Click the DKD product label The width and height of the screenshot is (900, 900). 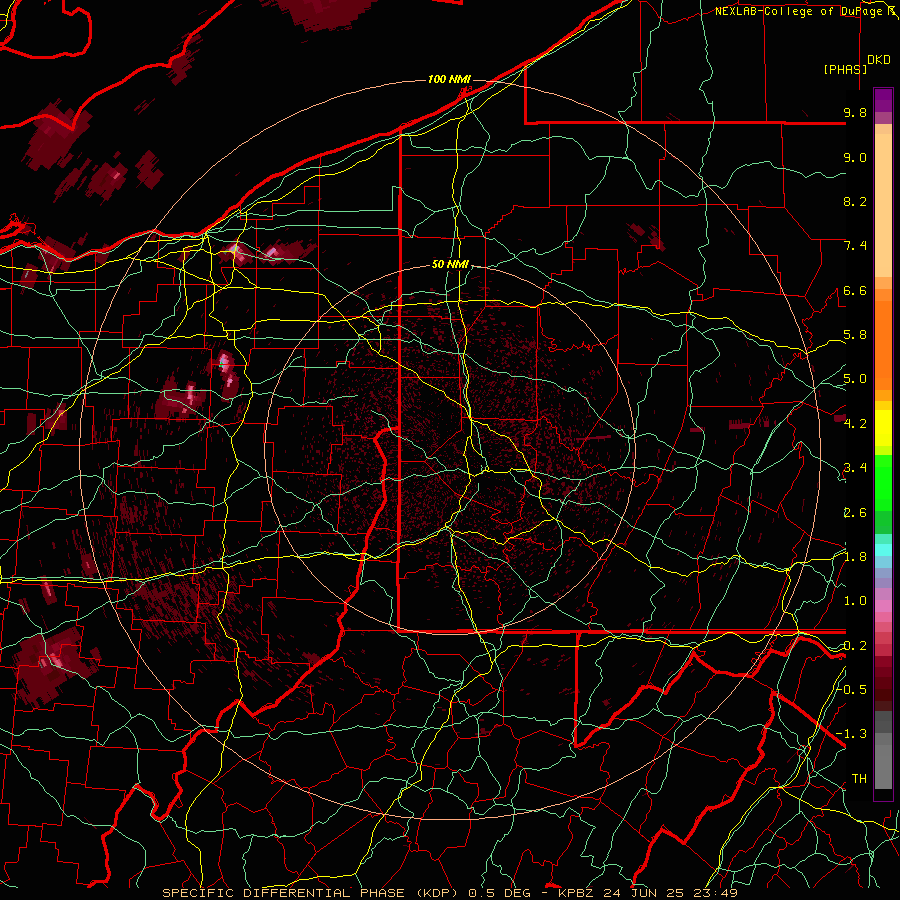(x=879, y=60)
